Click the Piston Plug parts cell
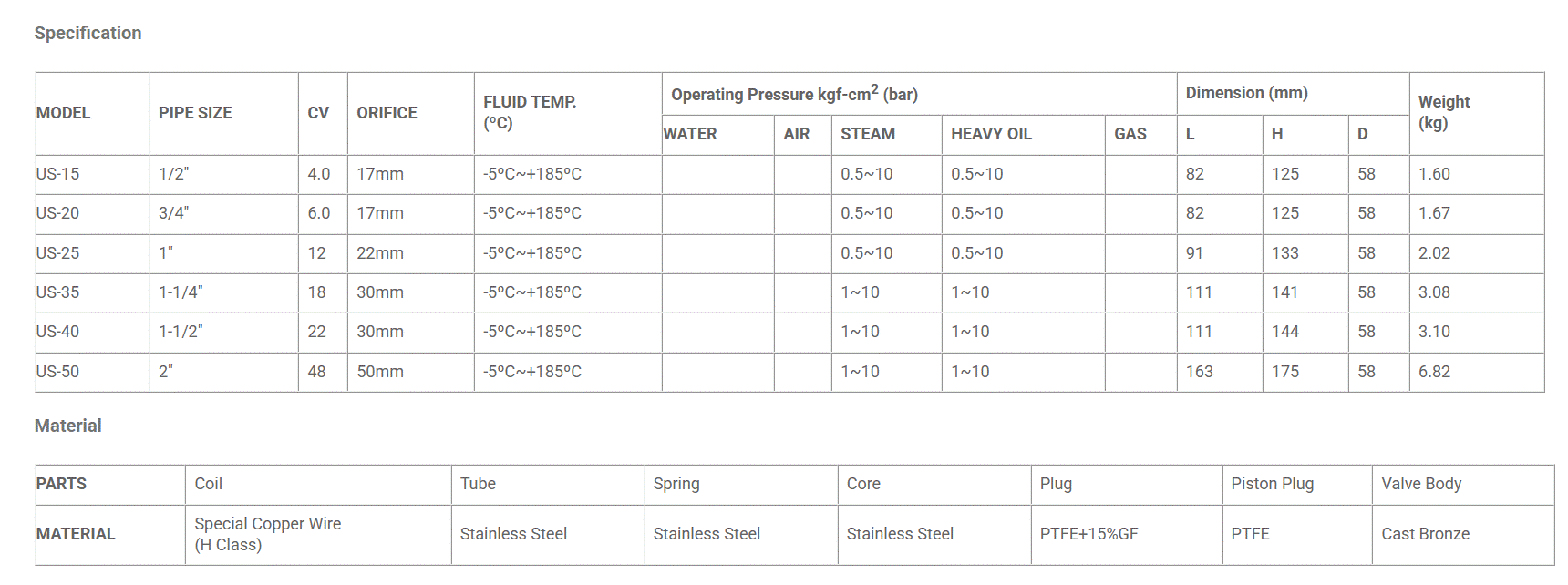1568x585 pixels. (x=1272, y=484)
